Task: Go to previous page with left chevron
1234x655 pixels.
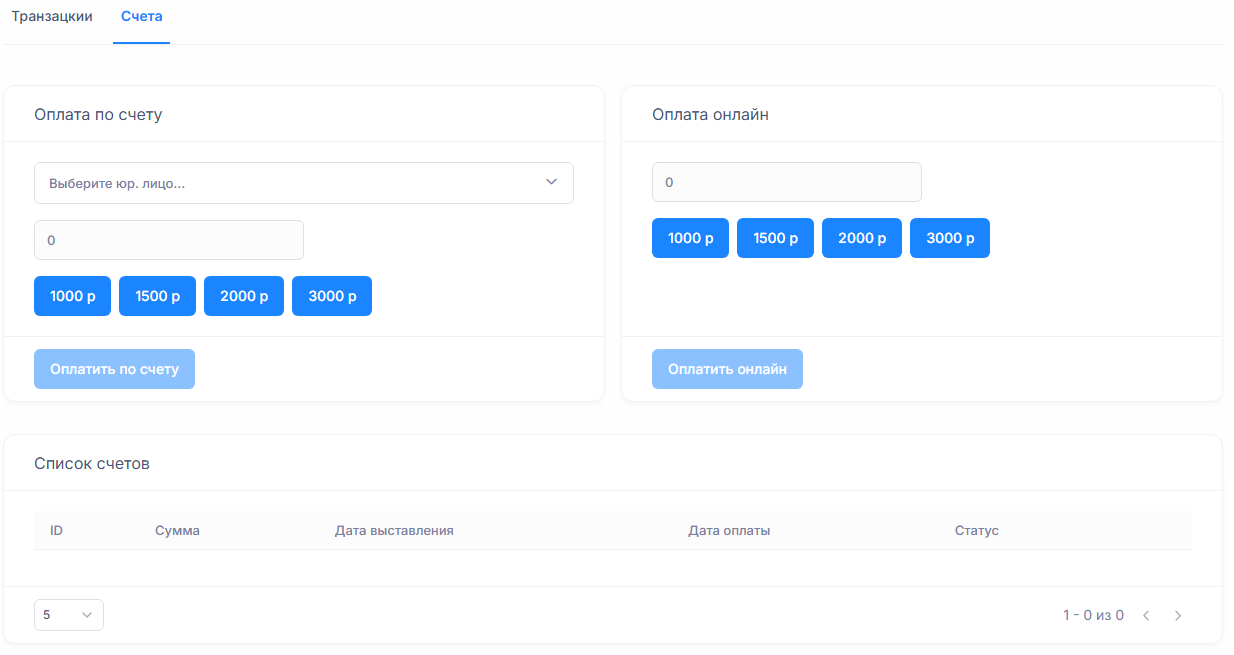Action: 1146,616
